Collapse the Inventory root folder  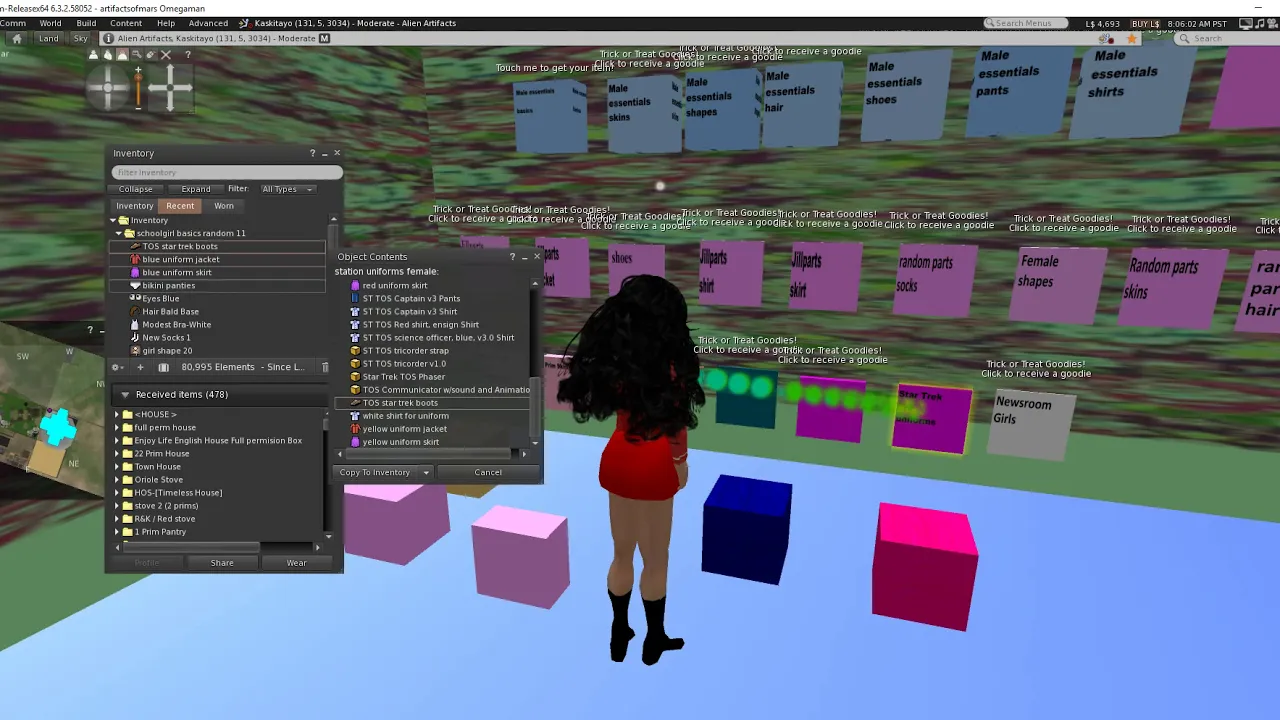click(x=113, y=220)
